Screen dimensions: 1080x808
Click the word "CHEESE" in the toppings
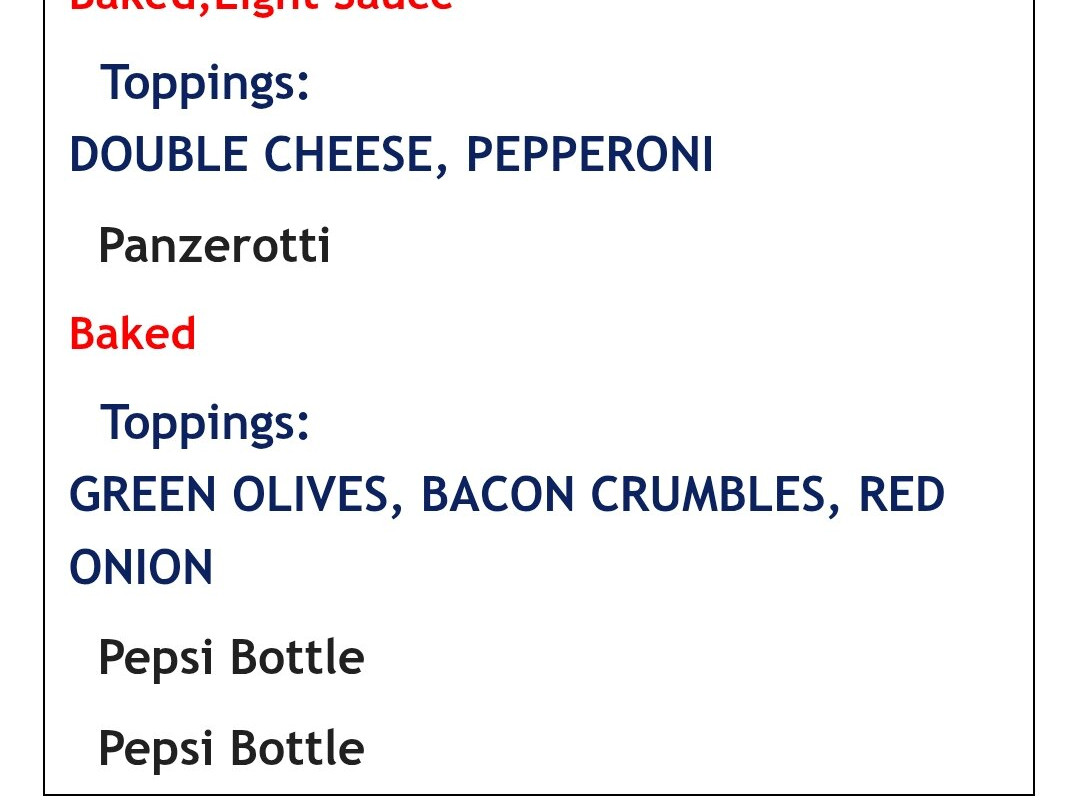coord(349,155)
